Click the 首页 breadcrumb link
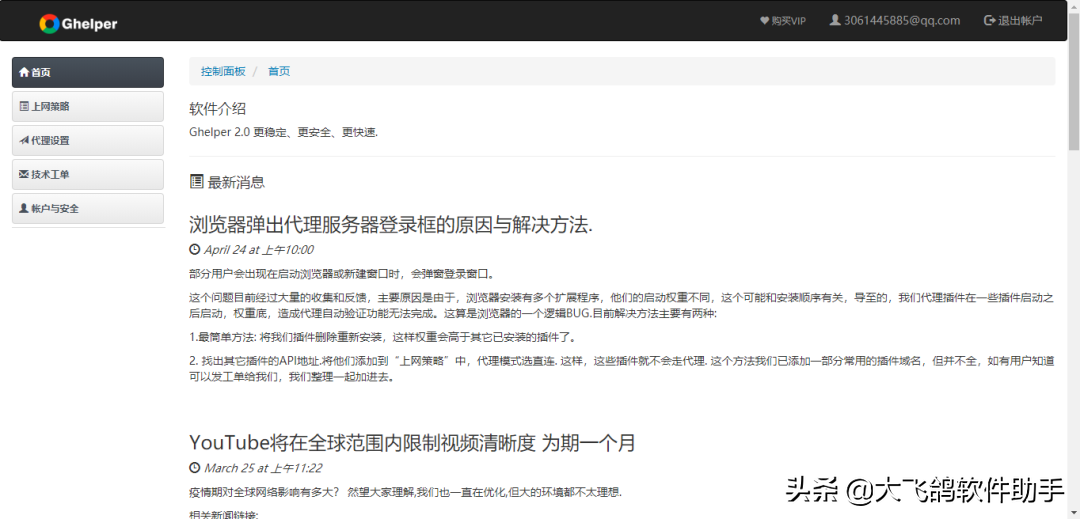 pos(279,71)
